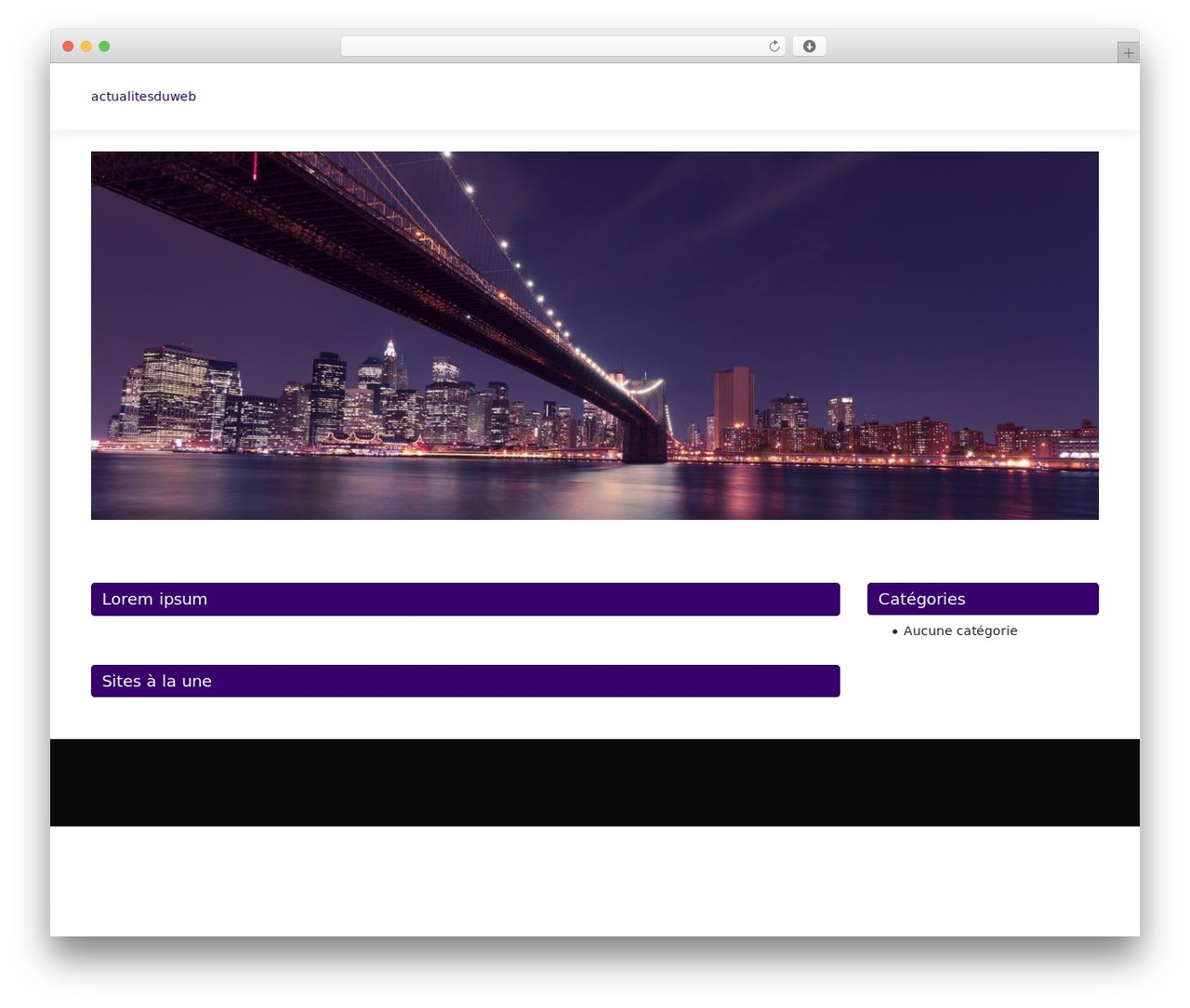Open the actualitesduweb site title link
The height and width of the screenshot is (1008, 1190).
point(143,97)
